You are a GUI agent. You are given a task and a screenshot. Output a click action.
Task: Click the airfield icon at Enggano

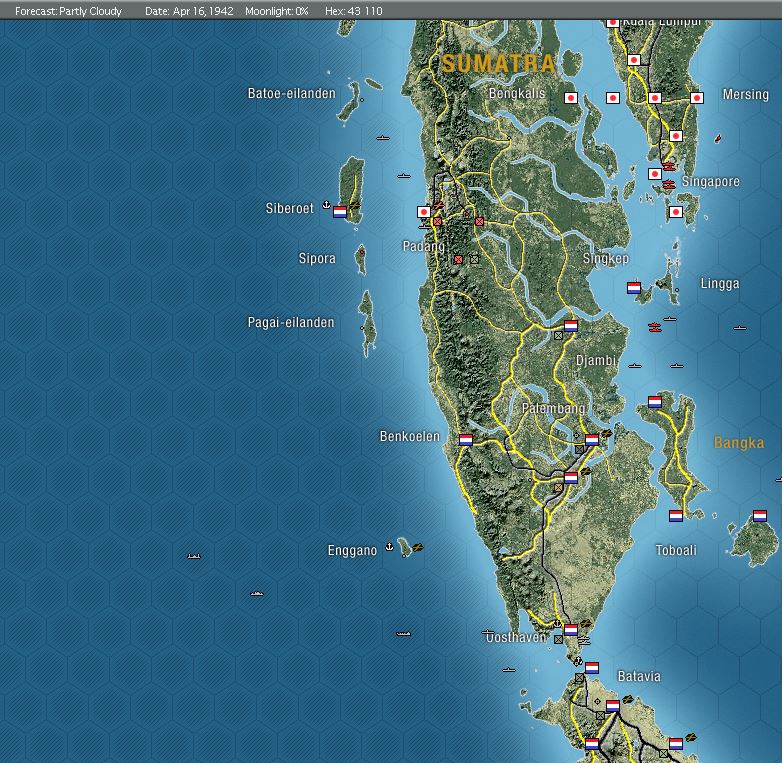point(417,548)
